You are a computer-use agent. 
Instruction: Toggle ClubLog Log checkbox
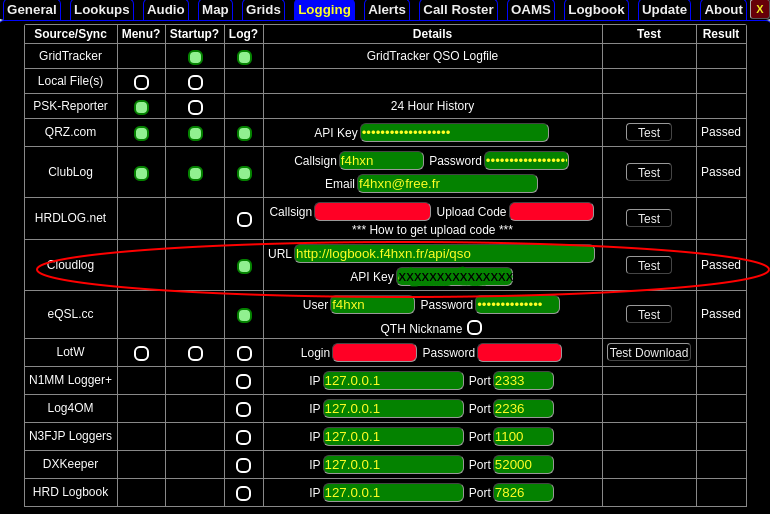245,173
